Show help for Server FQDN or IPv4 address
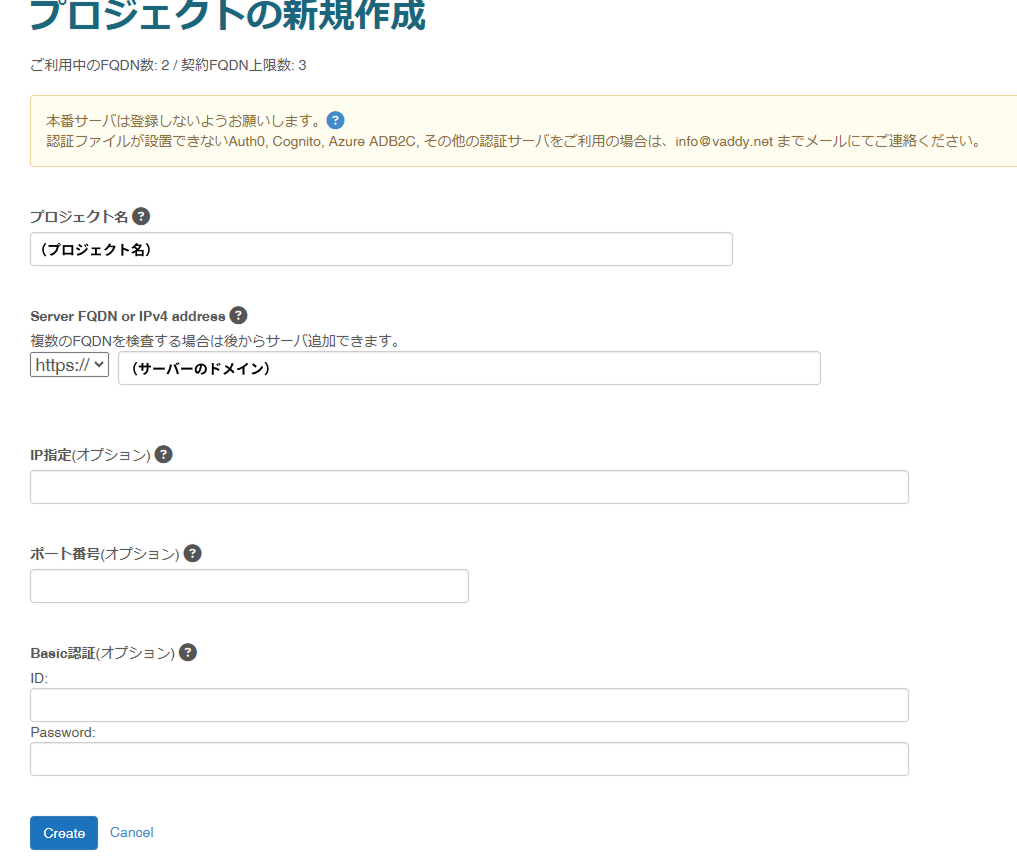1017x856 pixels. click(x=239, y=316)
